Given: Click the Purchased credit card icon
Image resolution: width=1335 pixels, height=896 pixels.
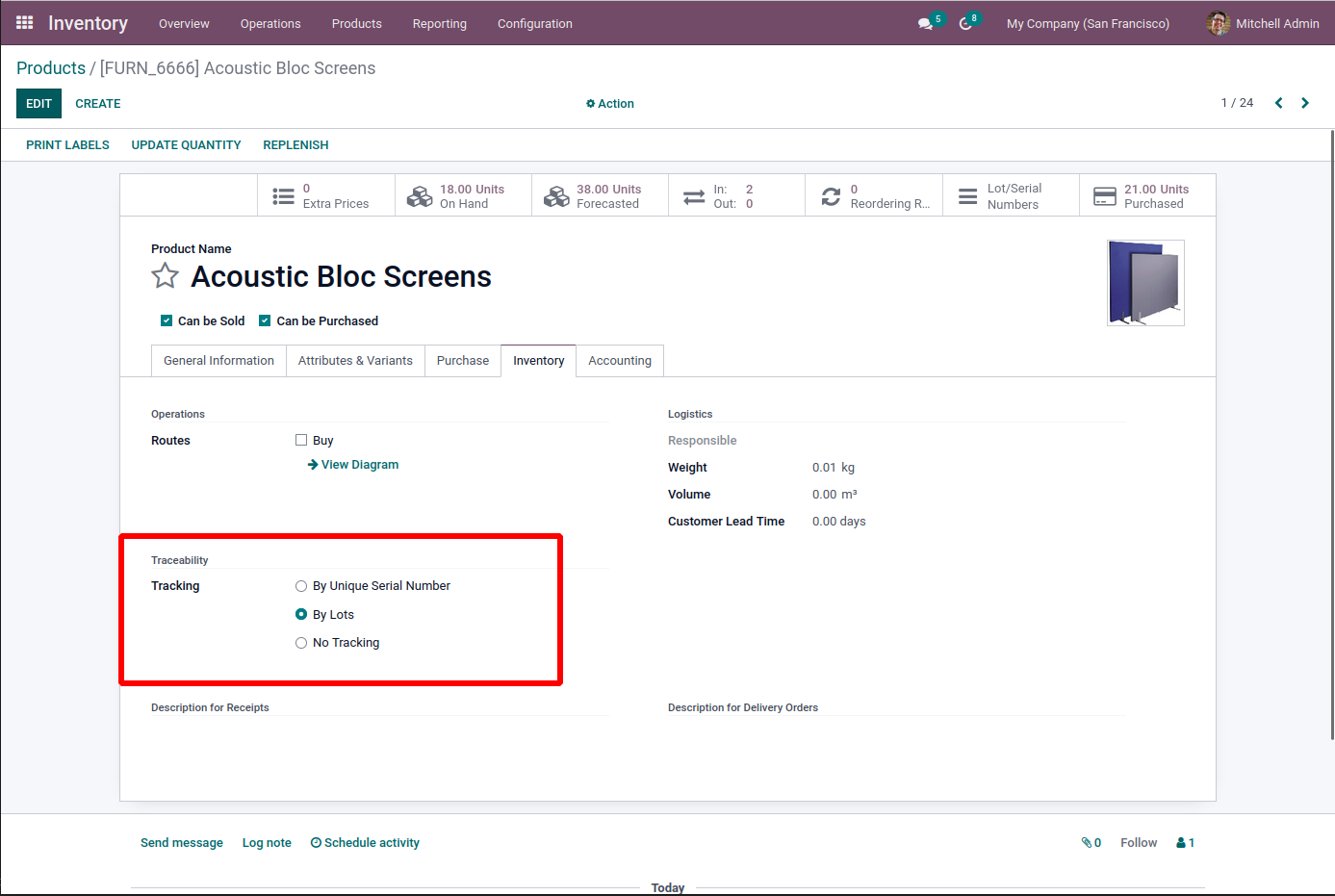Looking at the screenshot, I should tap(1105, 196).
